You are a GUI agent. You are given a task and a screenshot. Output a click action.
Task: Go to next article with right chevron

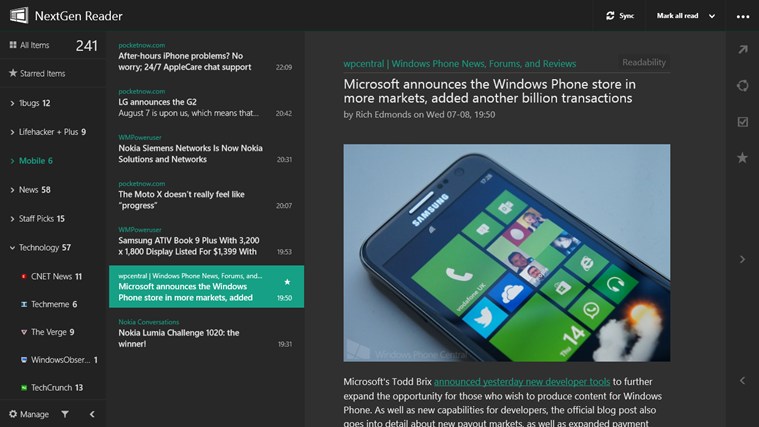pos(743,259)
